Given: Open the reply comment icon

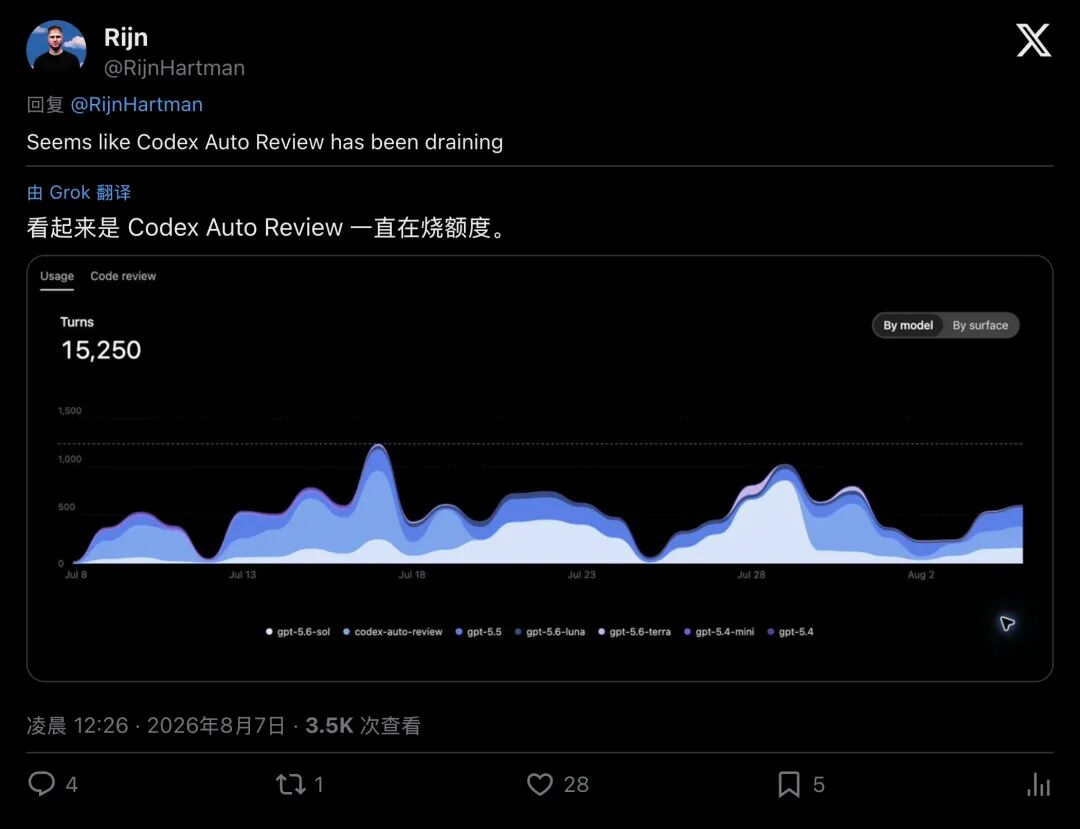Looking at the screenshot, I should 41,784.
